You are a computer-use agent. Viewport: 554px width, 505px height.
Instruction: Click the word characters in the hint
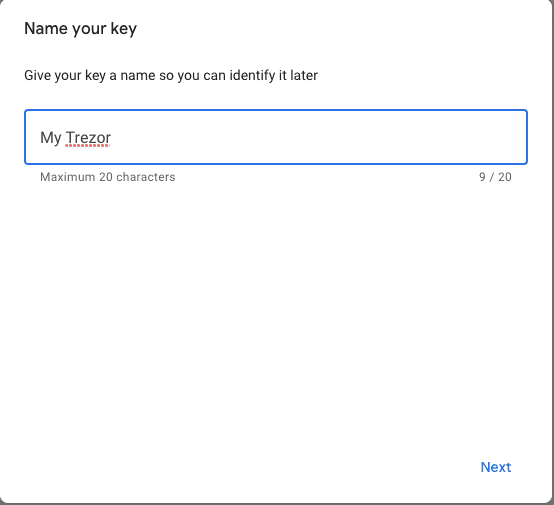pos(146,177)
